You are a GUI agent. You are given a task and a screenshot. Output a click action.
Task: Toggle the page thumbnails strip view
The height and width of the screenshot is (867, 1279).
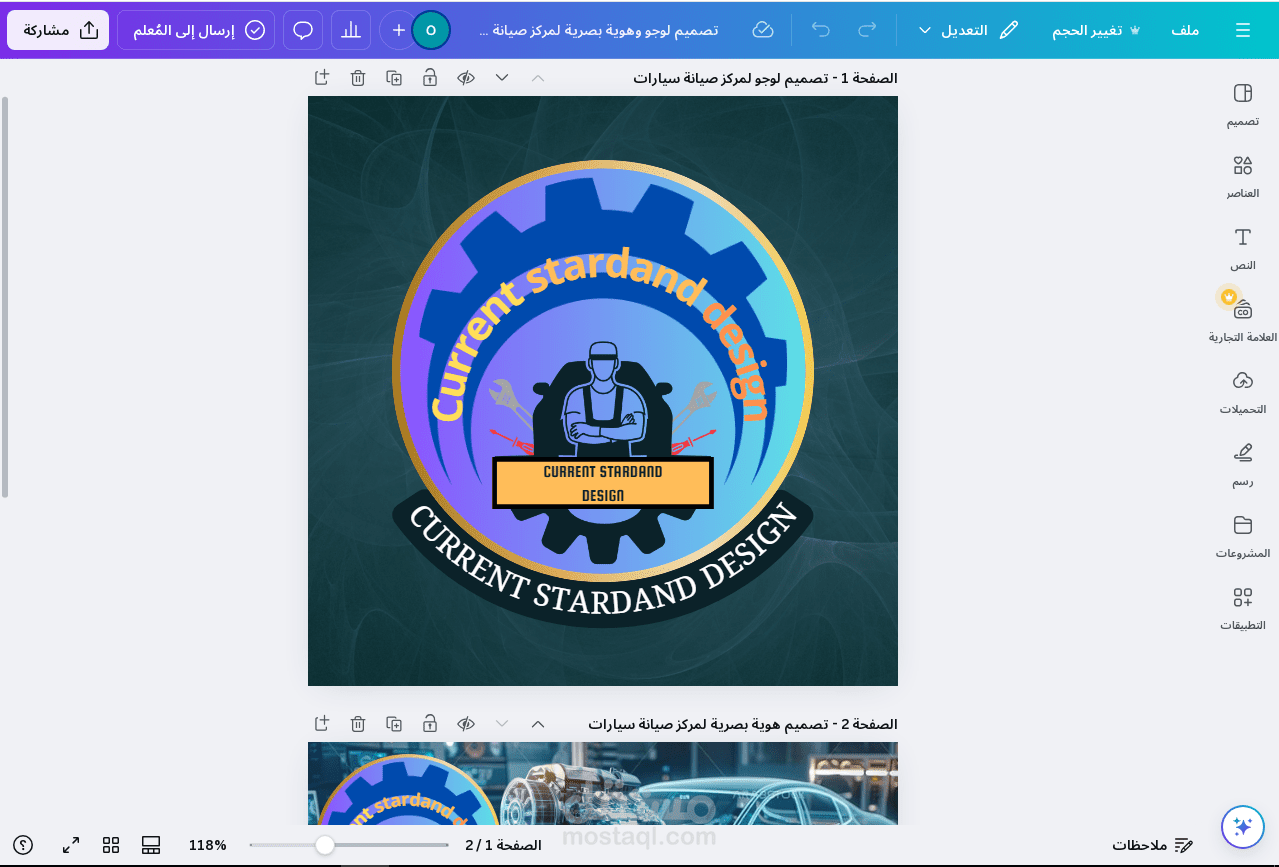pos(151,845)
